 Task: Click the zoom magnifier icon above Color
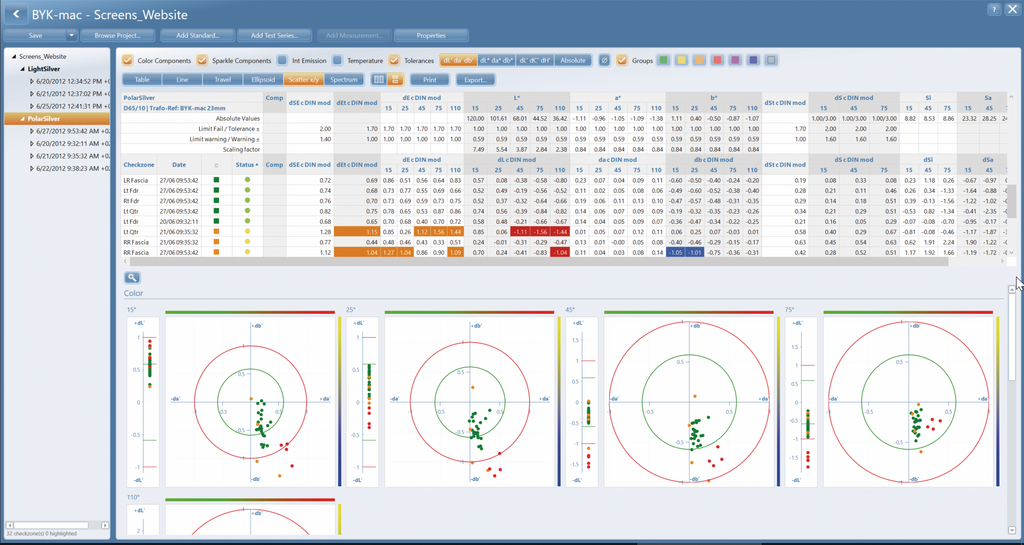click(x=132, y=278)
